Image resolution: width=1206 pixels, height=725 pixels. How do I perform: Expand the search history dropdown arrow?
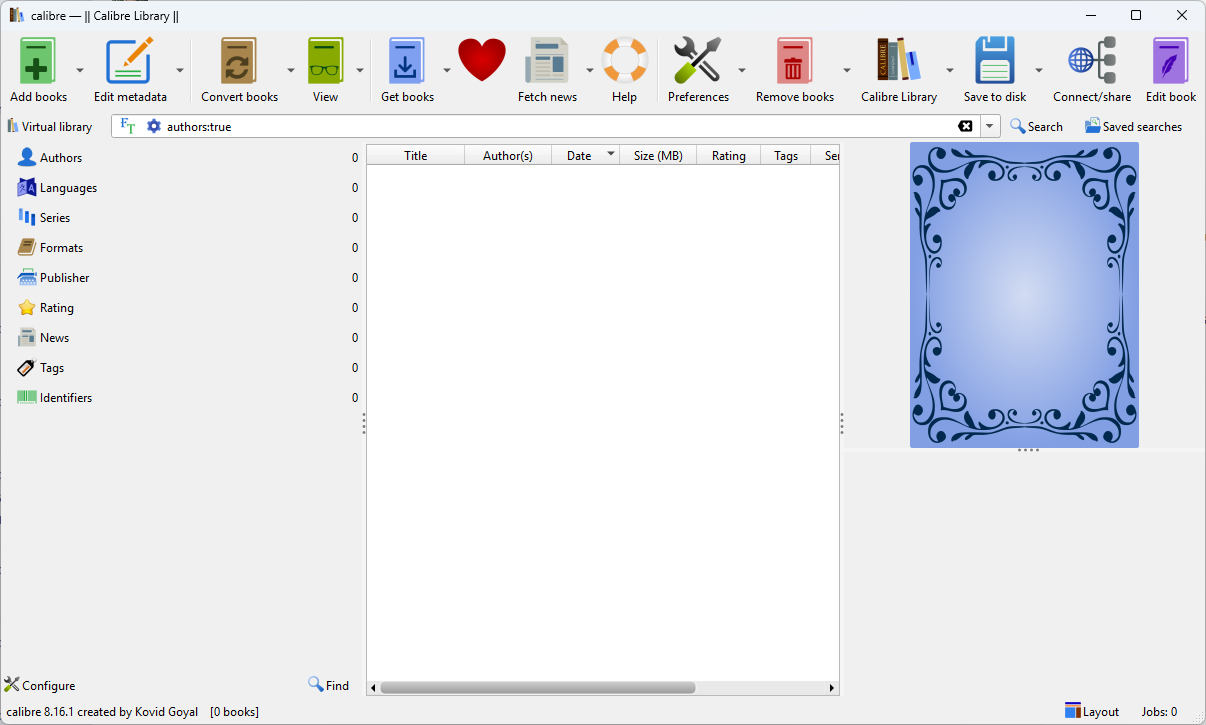990,126
